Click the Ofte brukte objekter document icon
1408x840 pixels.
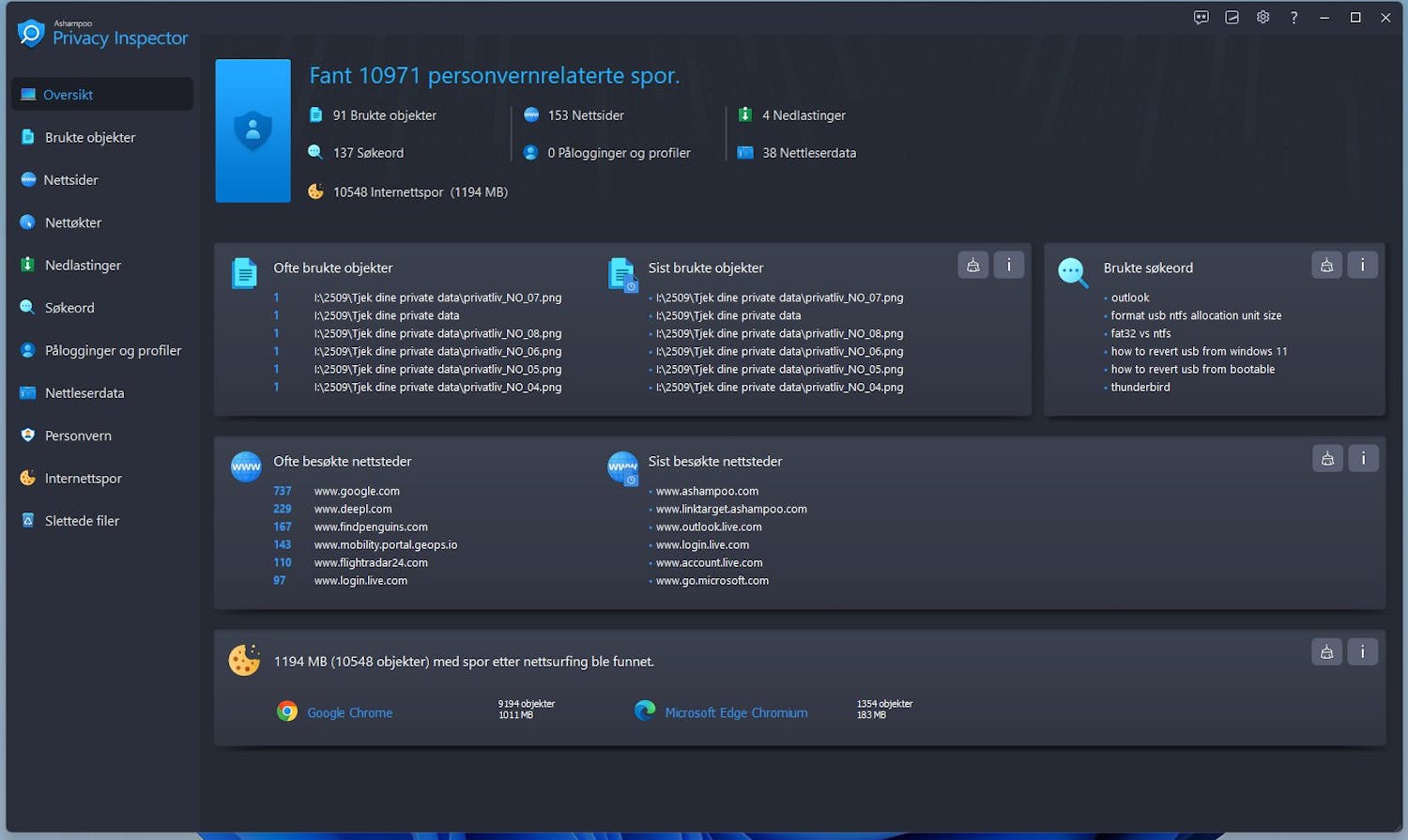point(244,273)
